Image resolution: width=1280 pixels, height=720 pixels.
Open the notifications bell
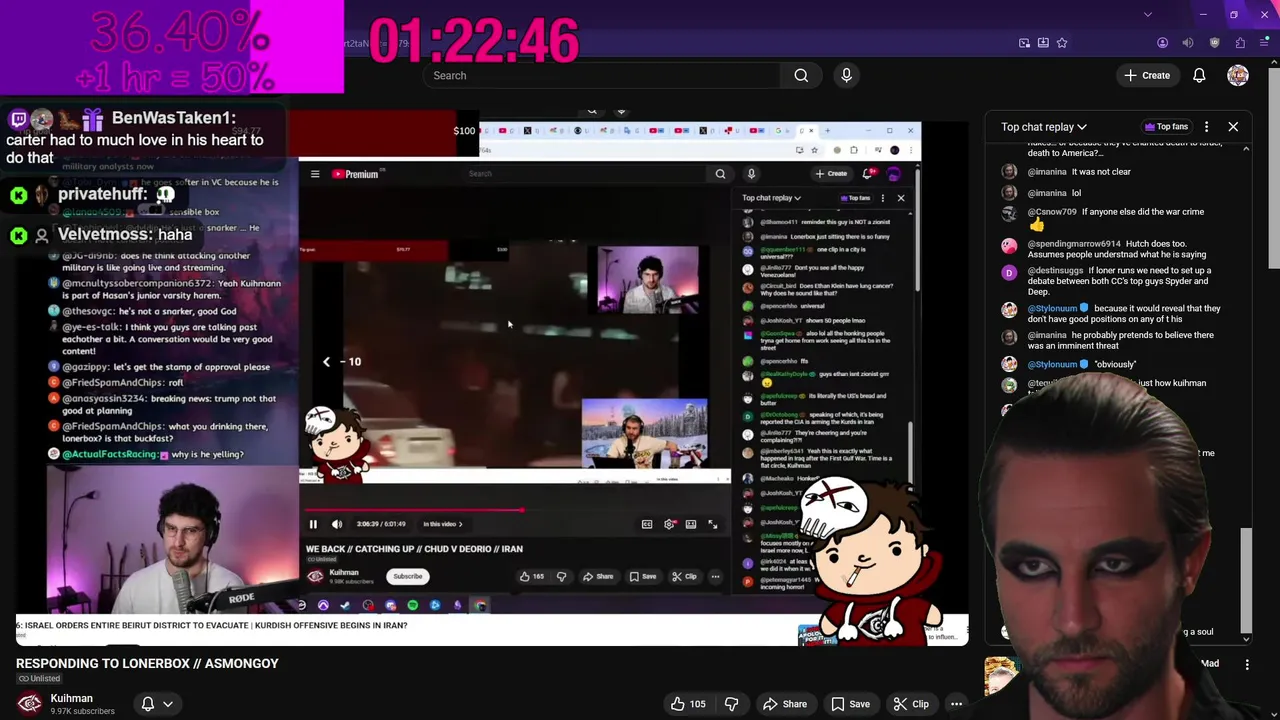(1199, 75)
